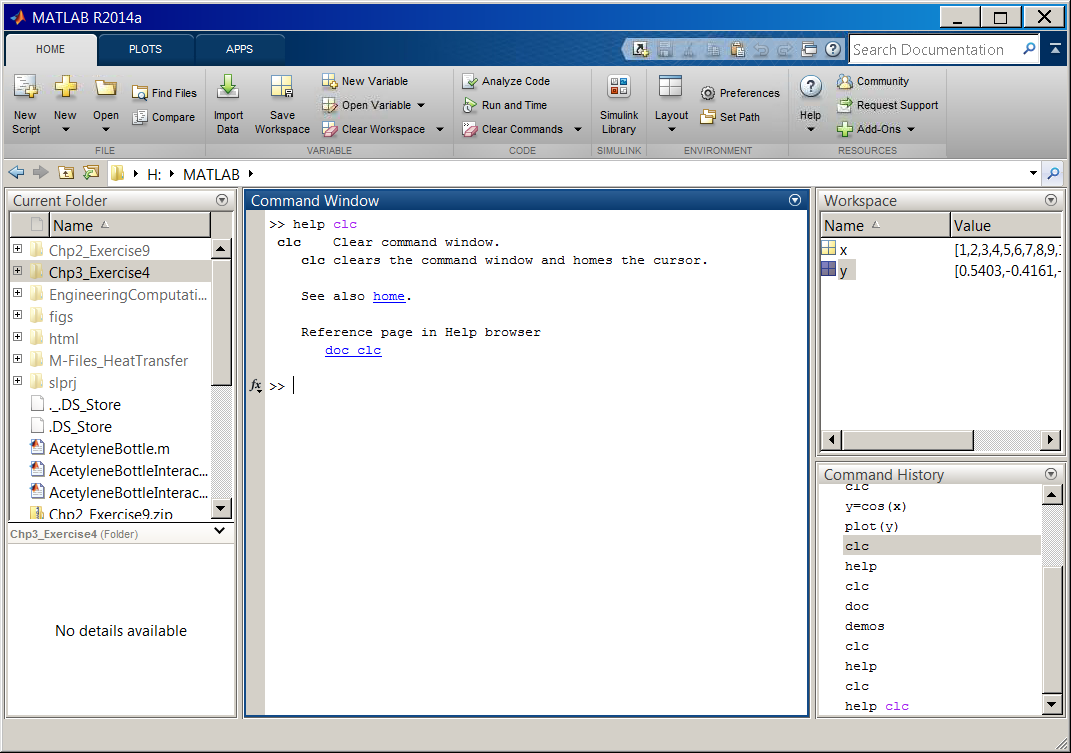Sort Workspace by Value column
This screenshot has width=1071, height=753.
(1005, 225)
